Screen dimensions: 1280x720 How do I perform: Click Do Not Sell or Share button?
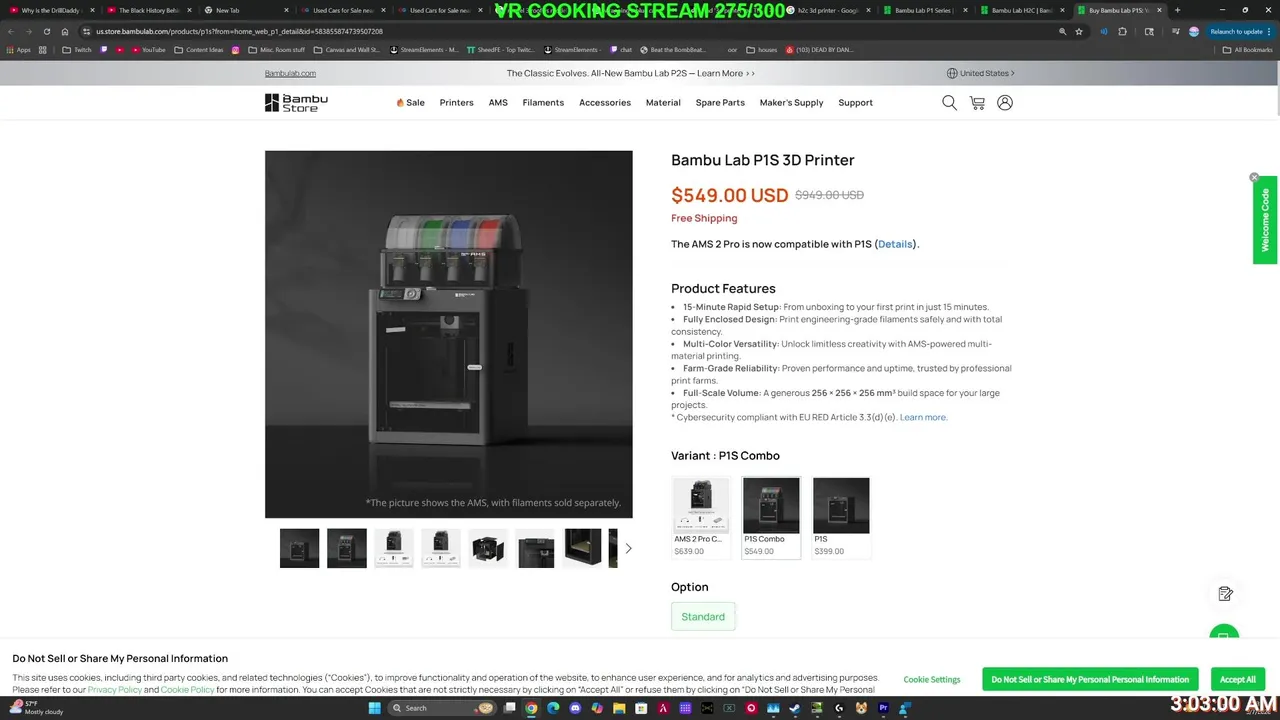tap(1090, 679)
